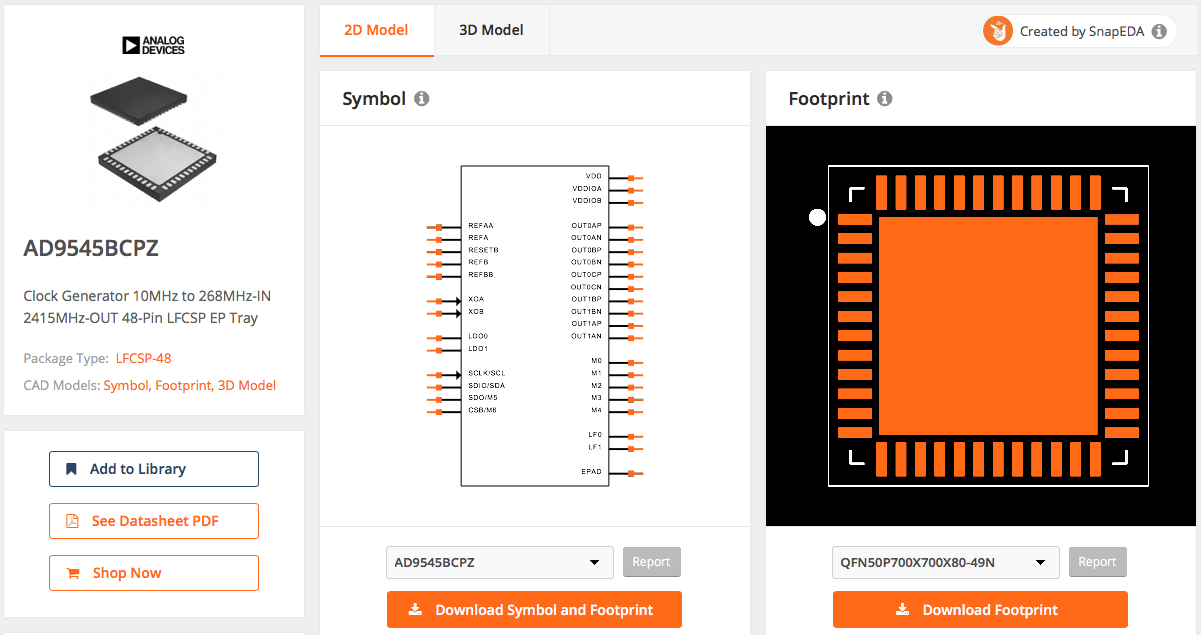Click the VDDIOB pin label
Screen dimensions: 1201x635
587,201
